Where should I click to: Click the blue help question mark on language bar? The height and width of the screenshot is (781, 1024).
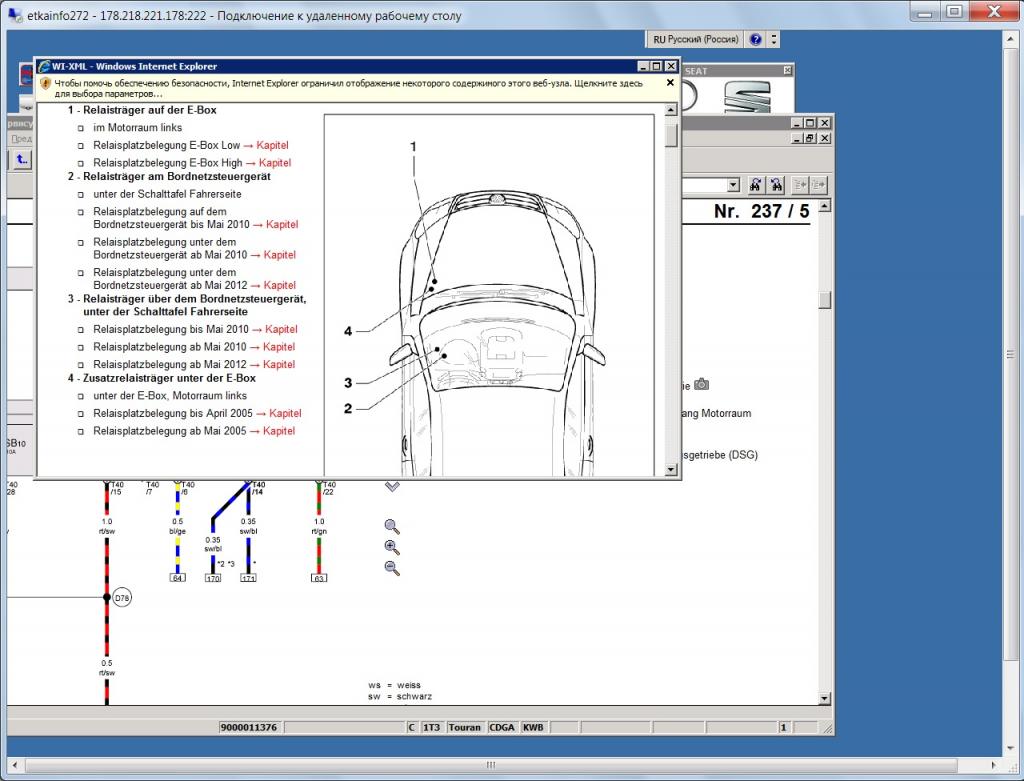tap(756, 39)
